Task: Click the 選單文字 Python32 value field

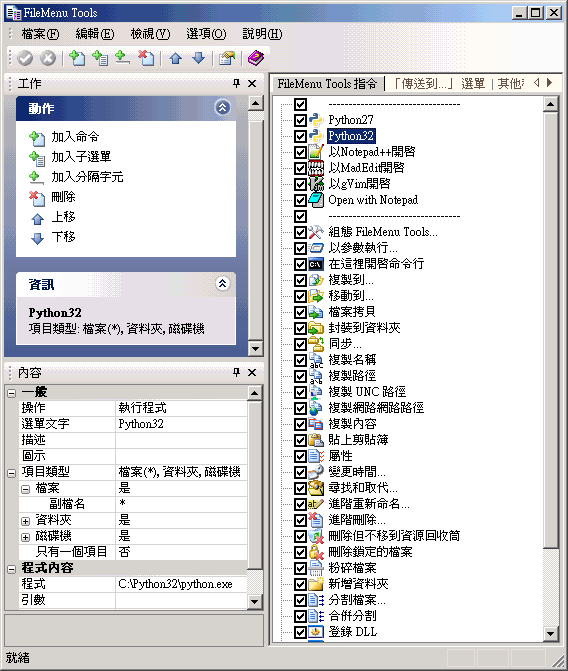Action: (181, 424)
